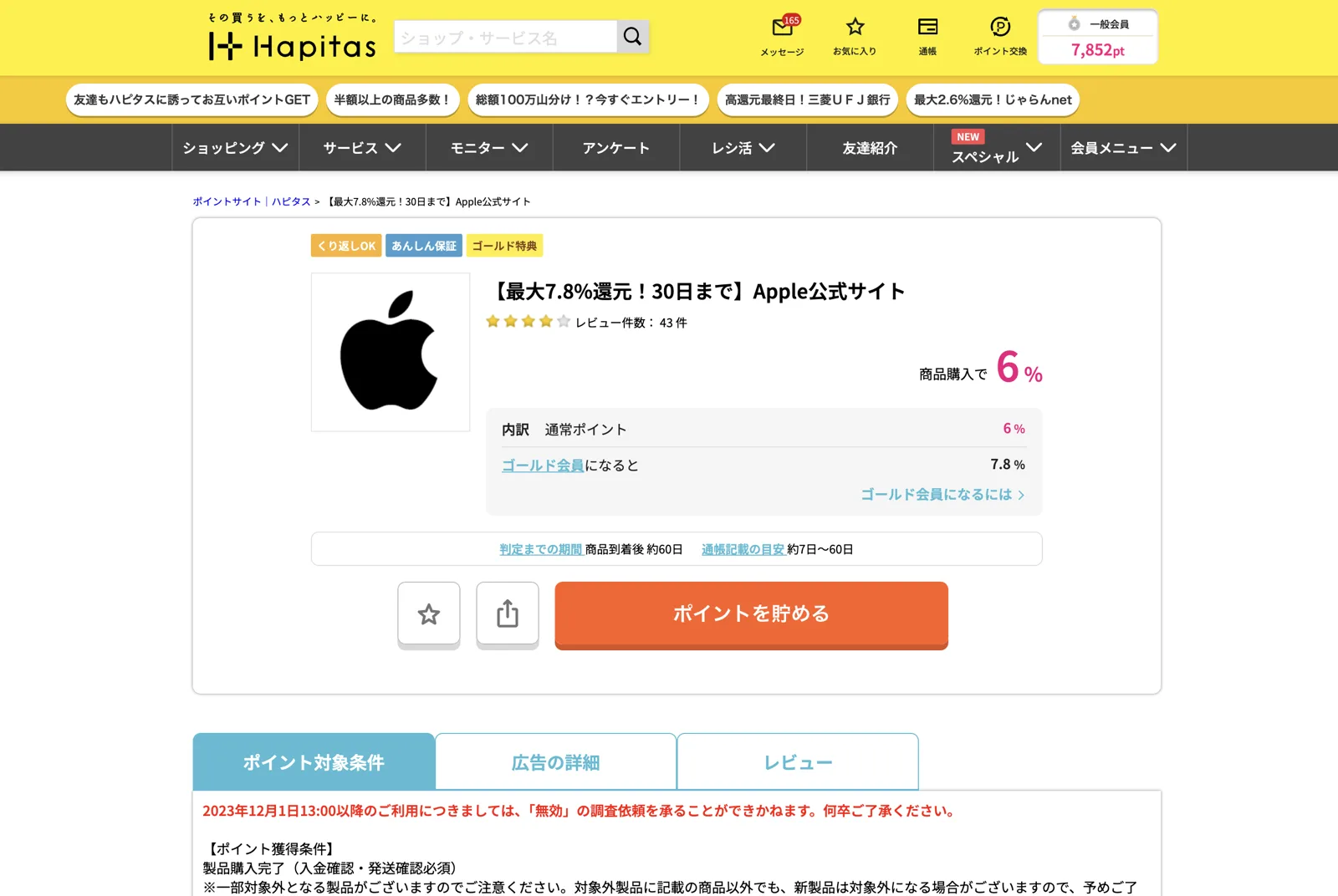Expand the NEW スペシャル menu
Viewport: 1338px width, 896px height.
pos(997,148)
